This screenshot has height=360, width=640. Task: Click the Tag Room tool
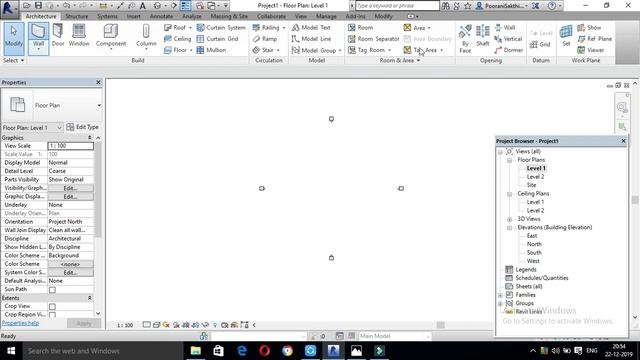[x=369, y=50]
